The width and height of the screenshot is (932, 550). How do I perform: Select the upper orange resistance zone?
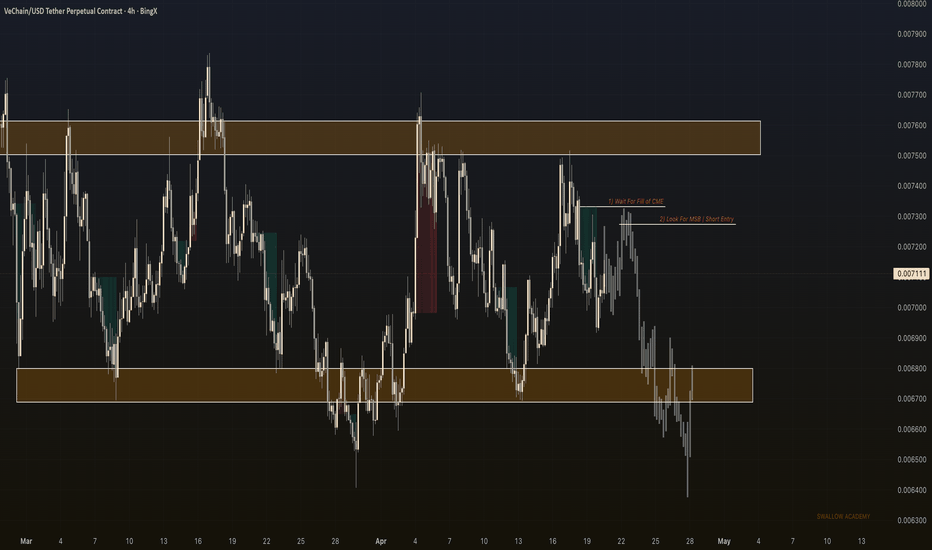pyautogui.click(x=380, y=138)
